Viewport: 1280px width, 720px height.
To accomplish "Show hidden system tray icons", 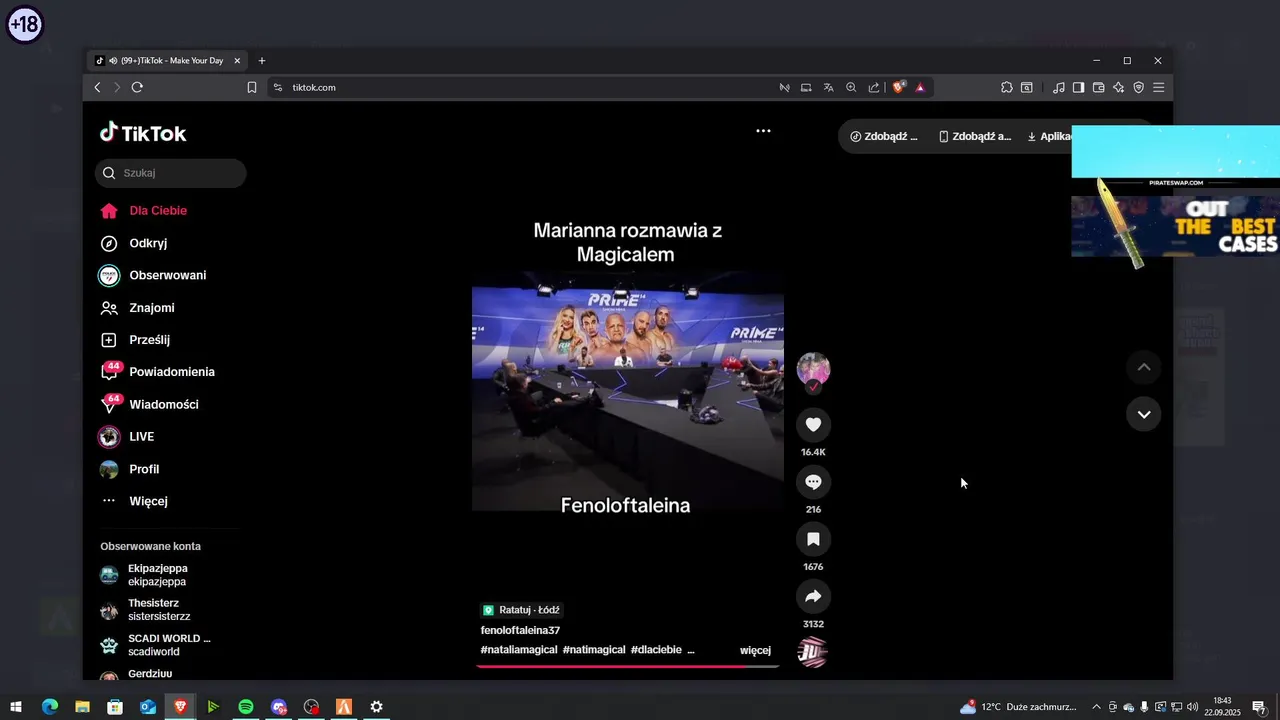I will pyautogui.click(x=1096, y=707).
